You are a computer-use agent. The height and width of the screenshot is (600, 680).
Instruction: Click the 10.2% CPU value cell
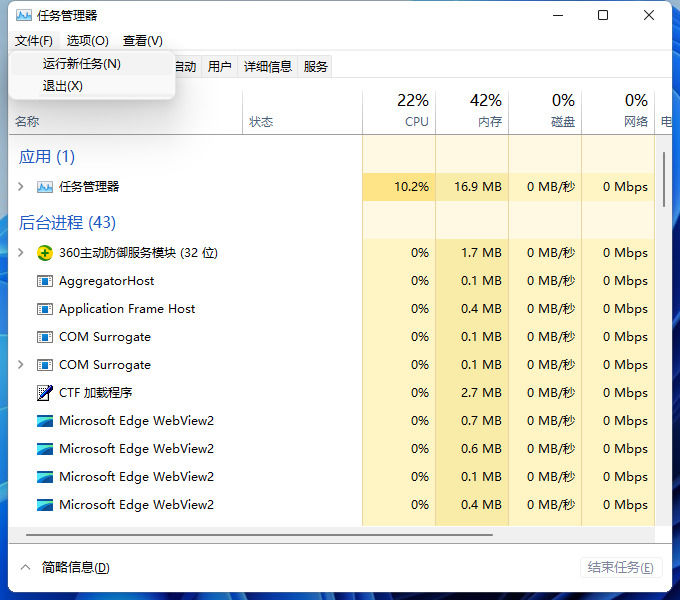399,187
